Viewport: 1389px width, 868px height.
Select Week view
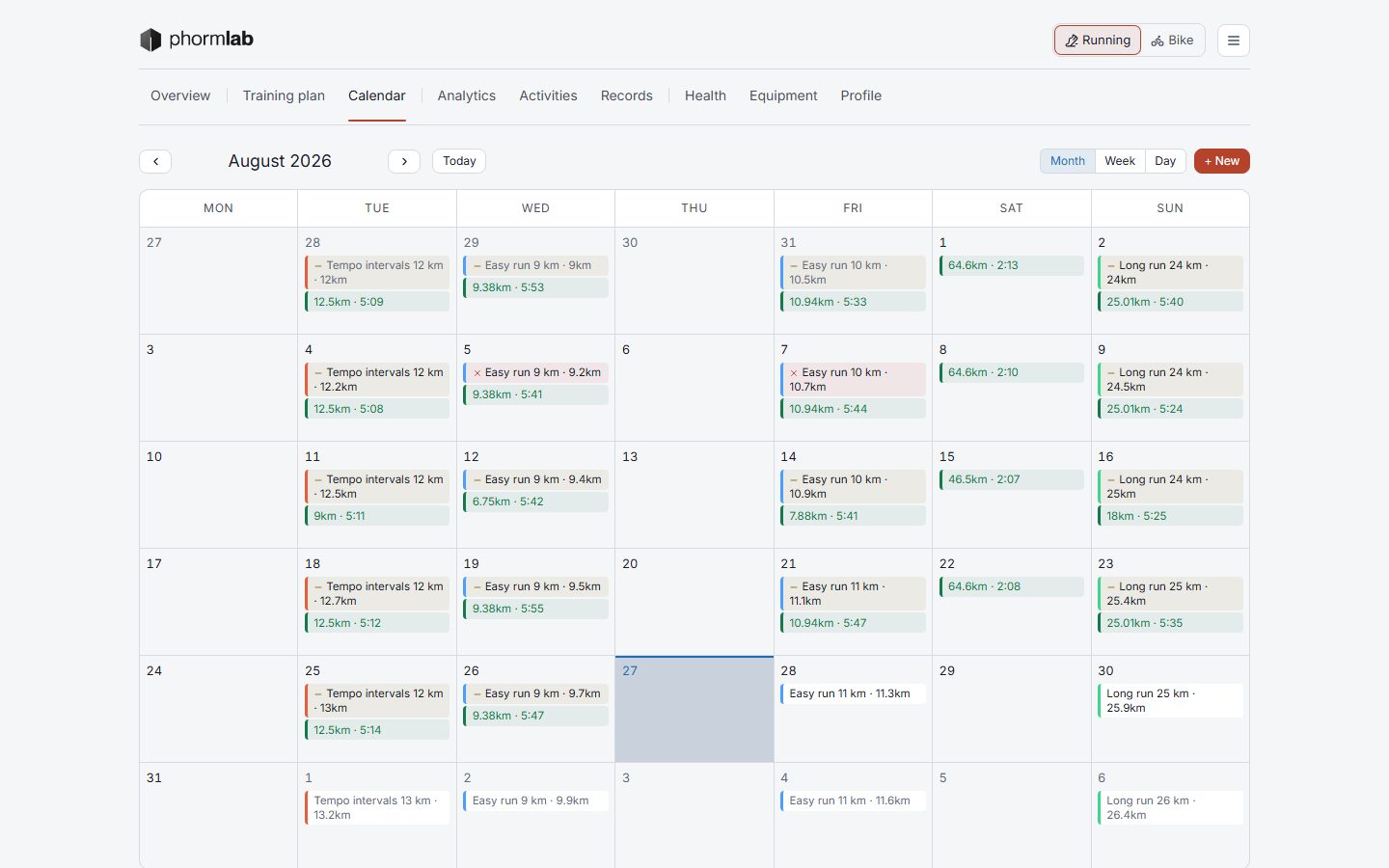pos(1120,161)
